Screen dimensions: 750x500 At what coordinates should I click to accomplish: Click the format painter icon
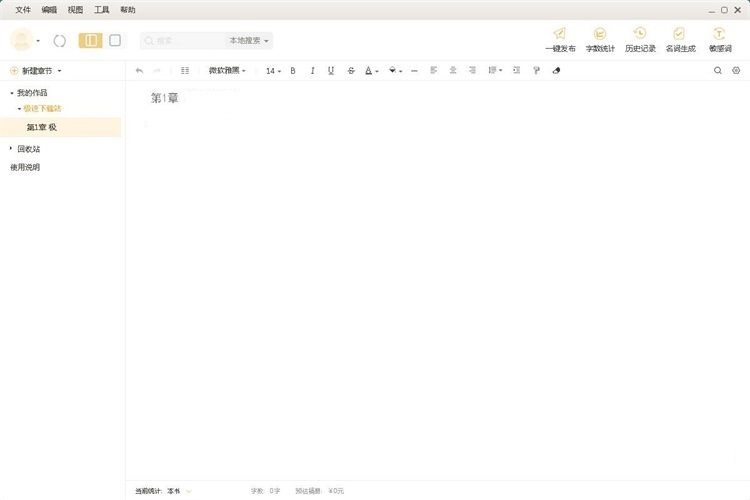(x=536, y=70)
